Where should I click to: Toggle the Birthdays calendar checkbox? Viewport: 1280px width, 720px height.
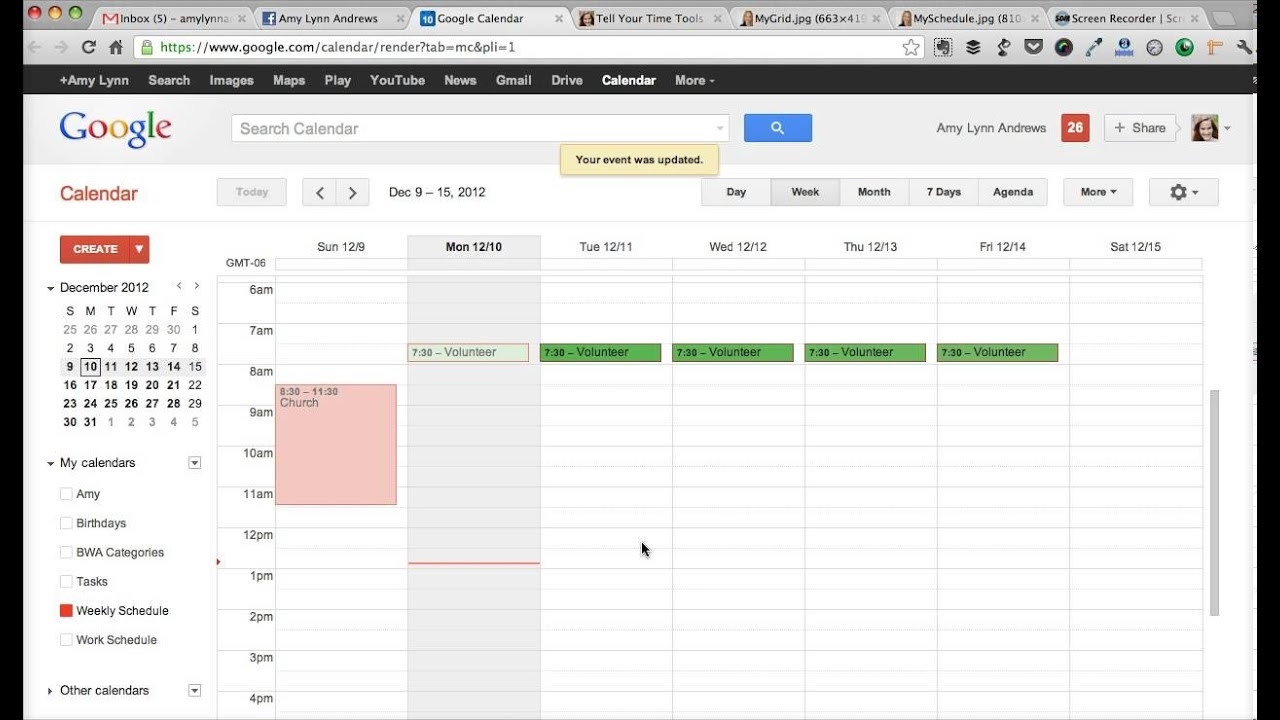pyautogui.click(x=66, y=523)
